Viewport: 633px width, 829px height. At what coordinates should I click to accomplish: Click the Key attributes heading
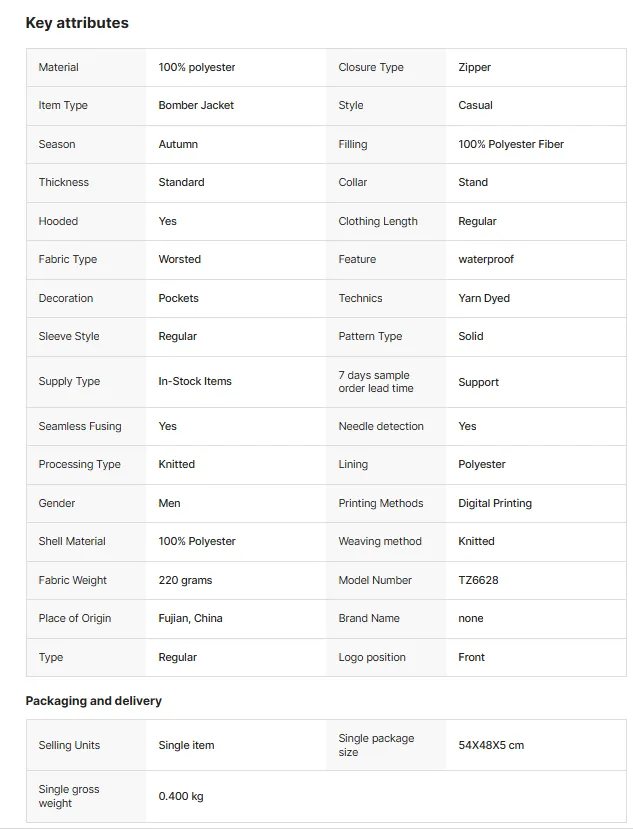point(77,23)
